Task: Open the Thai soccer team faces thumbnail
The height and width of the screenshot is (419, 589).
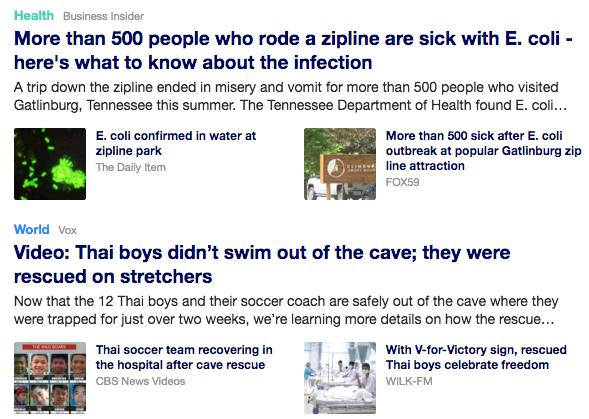Action: point(50,378)
